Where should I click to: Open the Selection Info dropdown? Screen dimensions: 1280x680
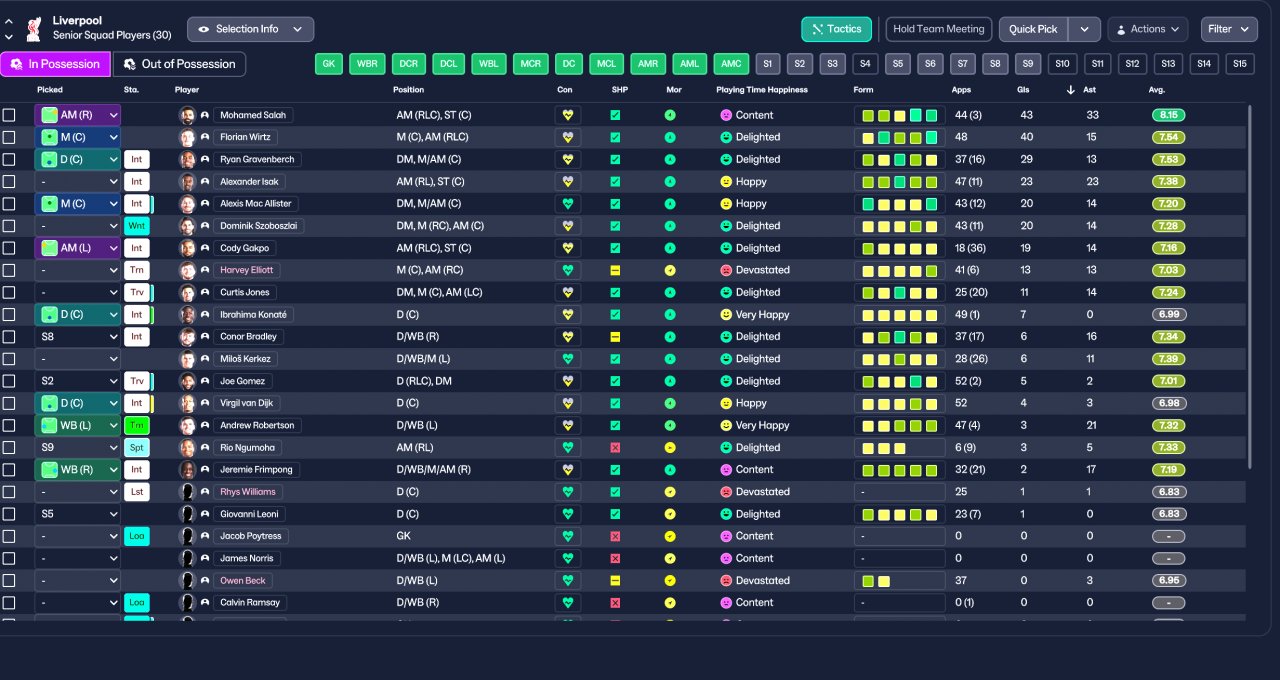coord(250,29)
